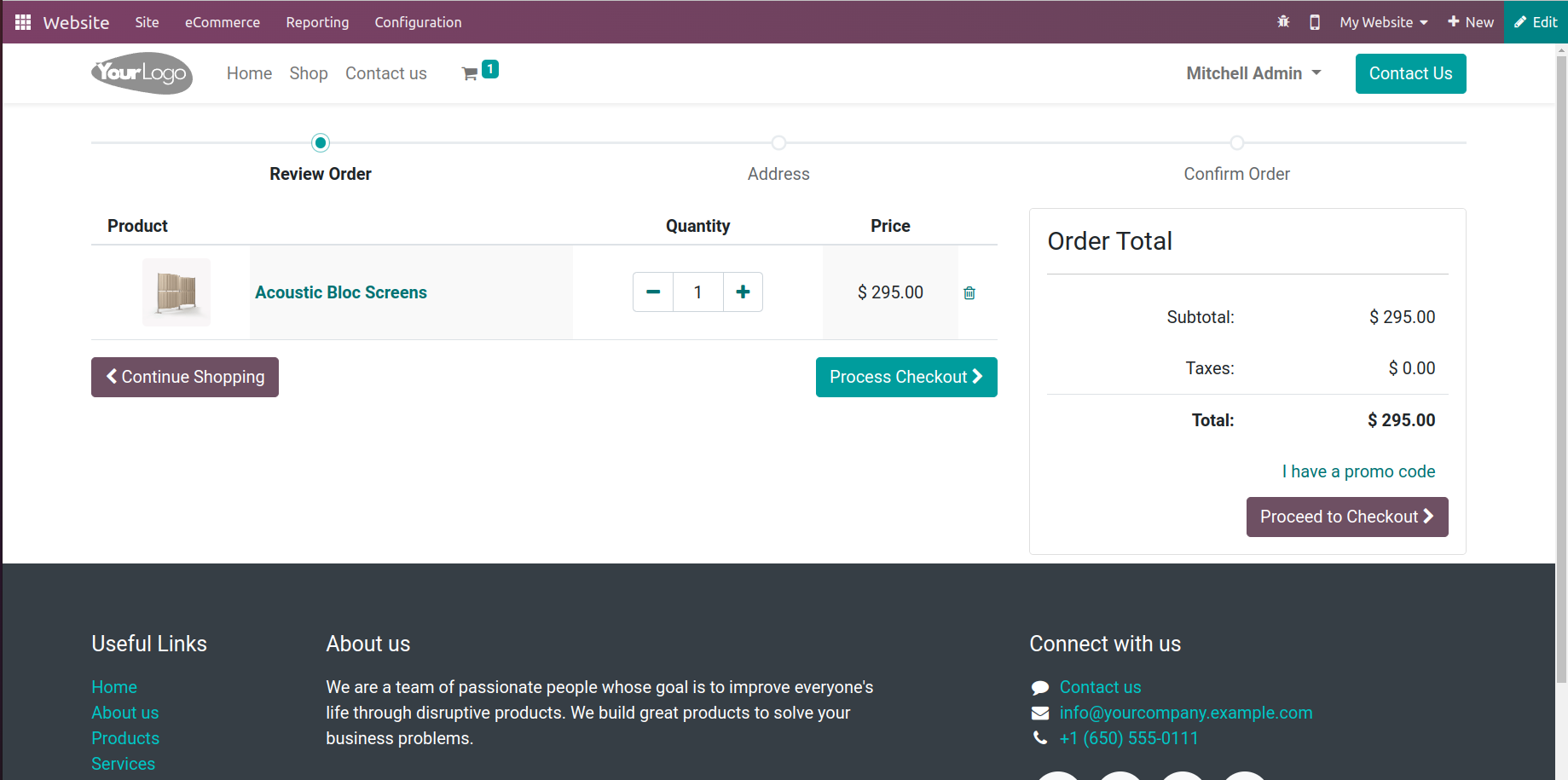Screen dimensions: 1568x780
Task: Select the Confirm Order step indicator
Action: pos(1236,143)
